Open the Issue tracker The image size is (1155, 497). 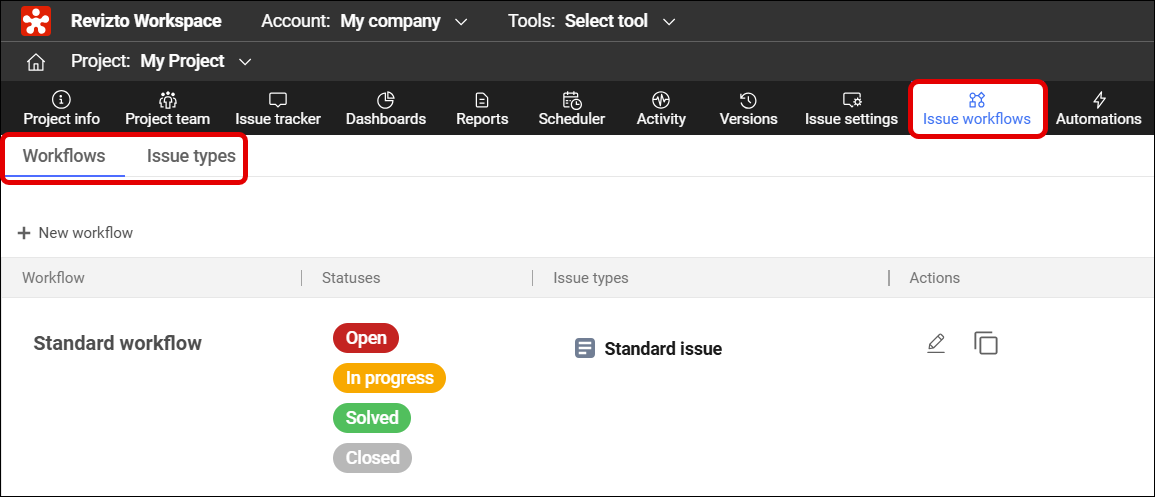(278, 109)
